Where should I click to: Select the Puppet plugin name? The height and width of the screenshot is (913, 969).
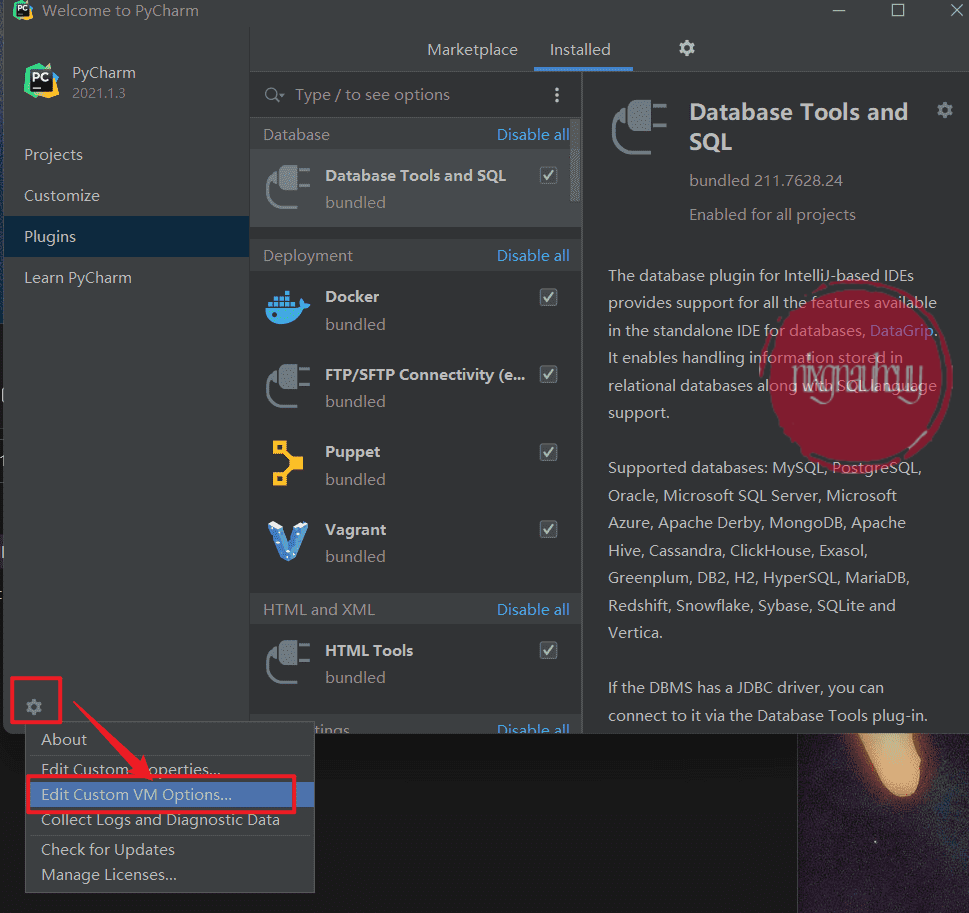click(x=352, y=452)
